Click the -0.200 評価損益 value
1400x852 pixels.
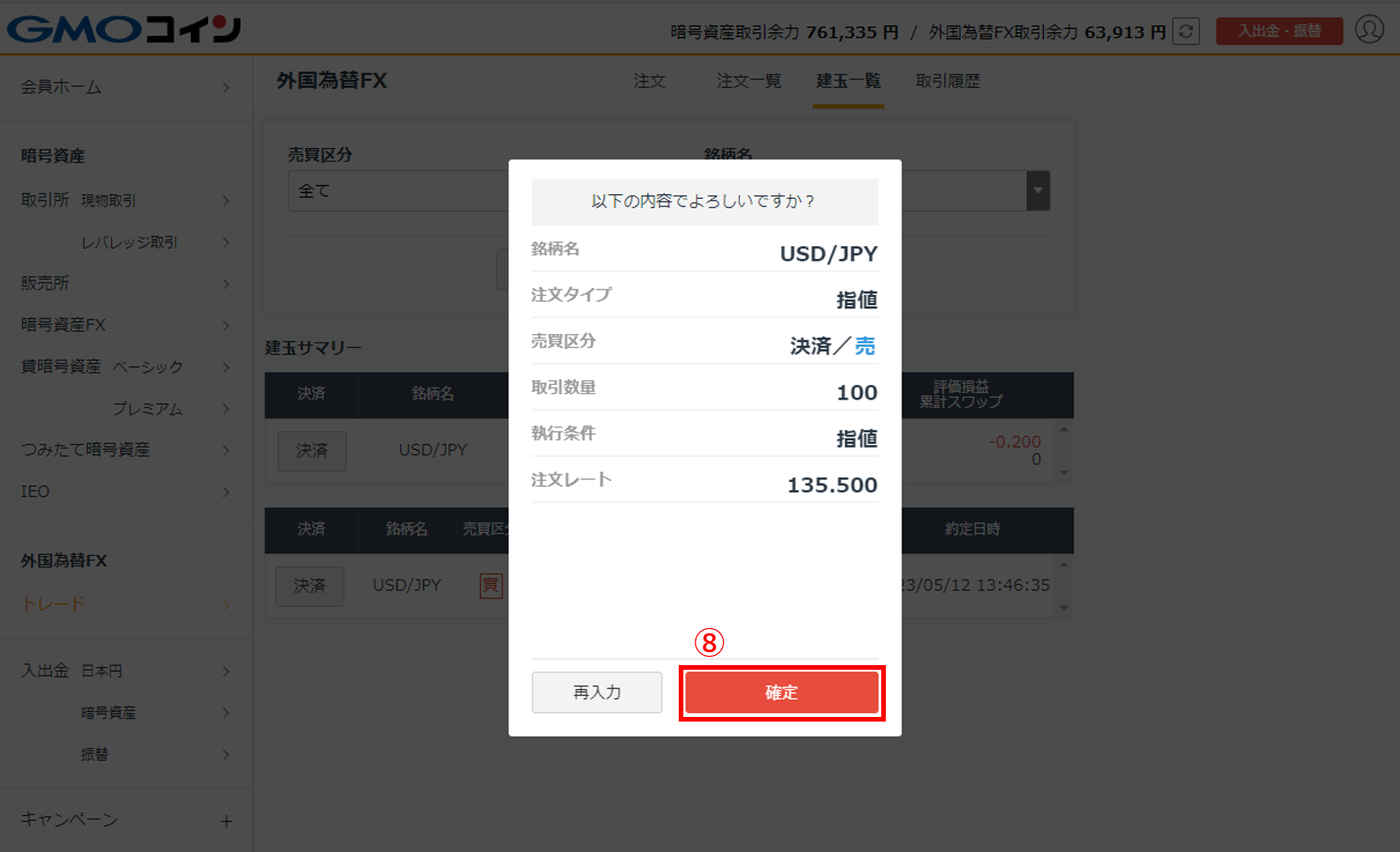pos(1015,441)
